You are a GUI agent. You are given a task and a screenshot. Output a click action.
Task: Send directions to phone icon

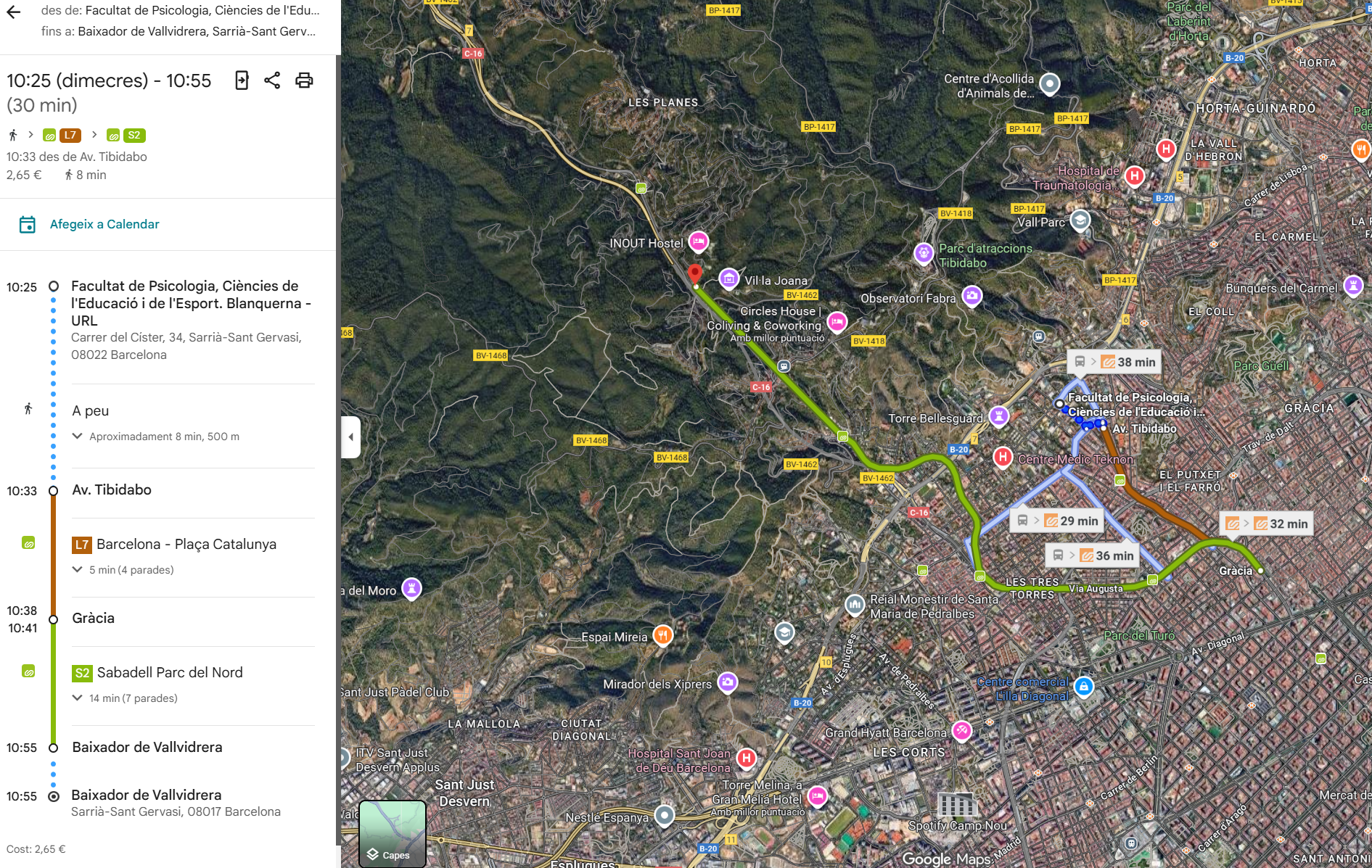242,80
